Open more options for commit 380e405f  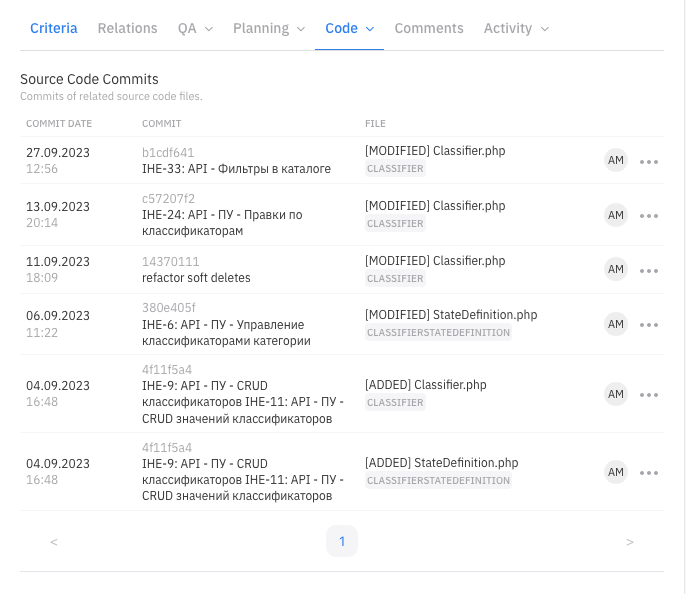tap(648, 325)
